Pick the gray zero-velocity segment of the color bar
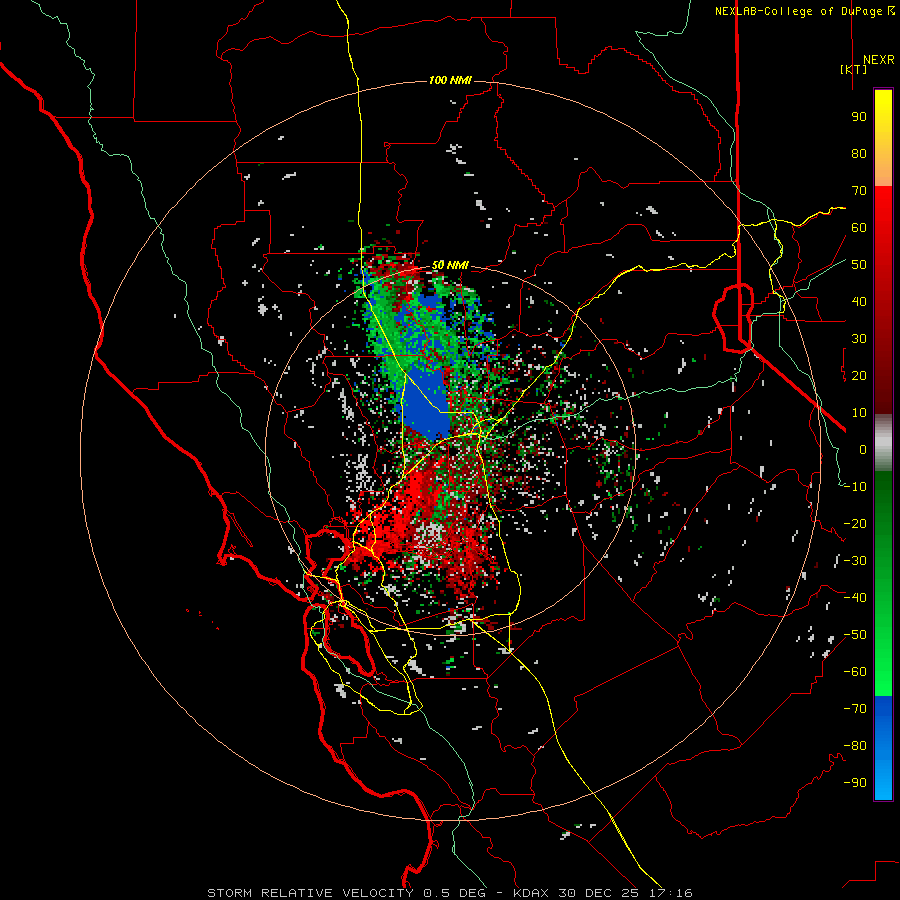The height and width of the screenshot is (900, 900). click(x=883, y=443)
